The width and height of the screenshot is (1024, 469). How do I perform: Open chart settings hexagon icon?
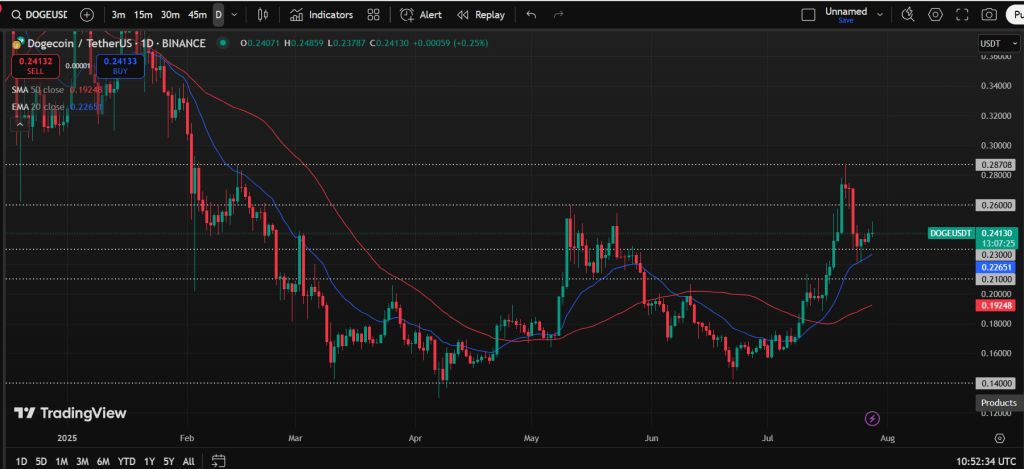935,14
